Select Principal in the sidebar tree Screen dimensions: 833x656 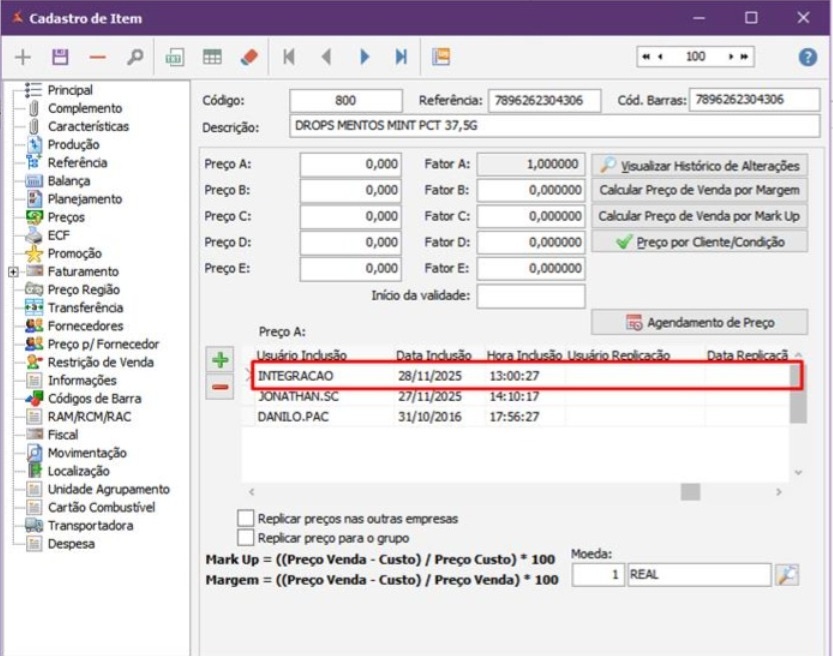click(x=70, y=90)
